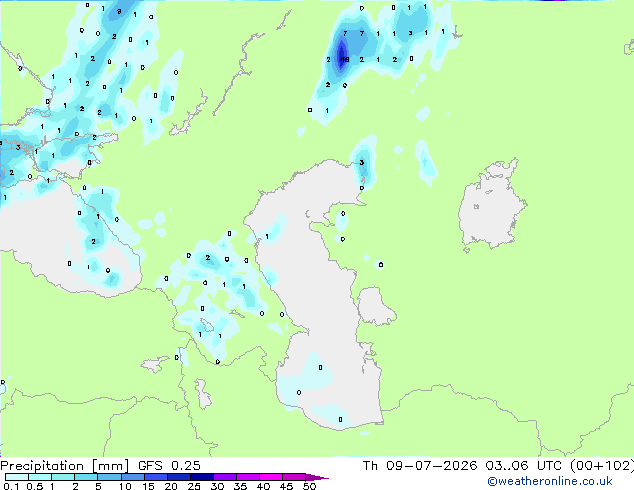Click the 20–25 mm dark blue swatch
634x490 pixels.
click(178, 477)
